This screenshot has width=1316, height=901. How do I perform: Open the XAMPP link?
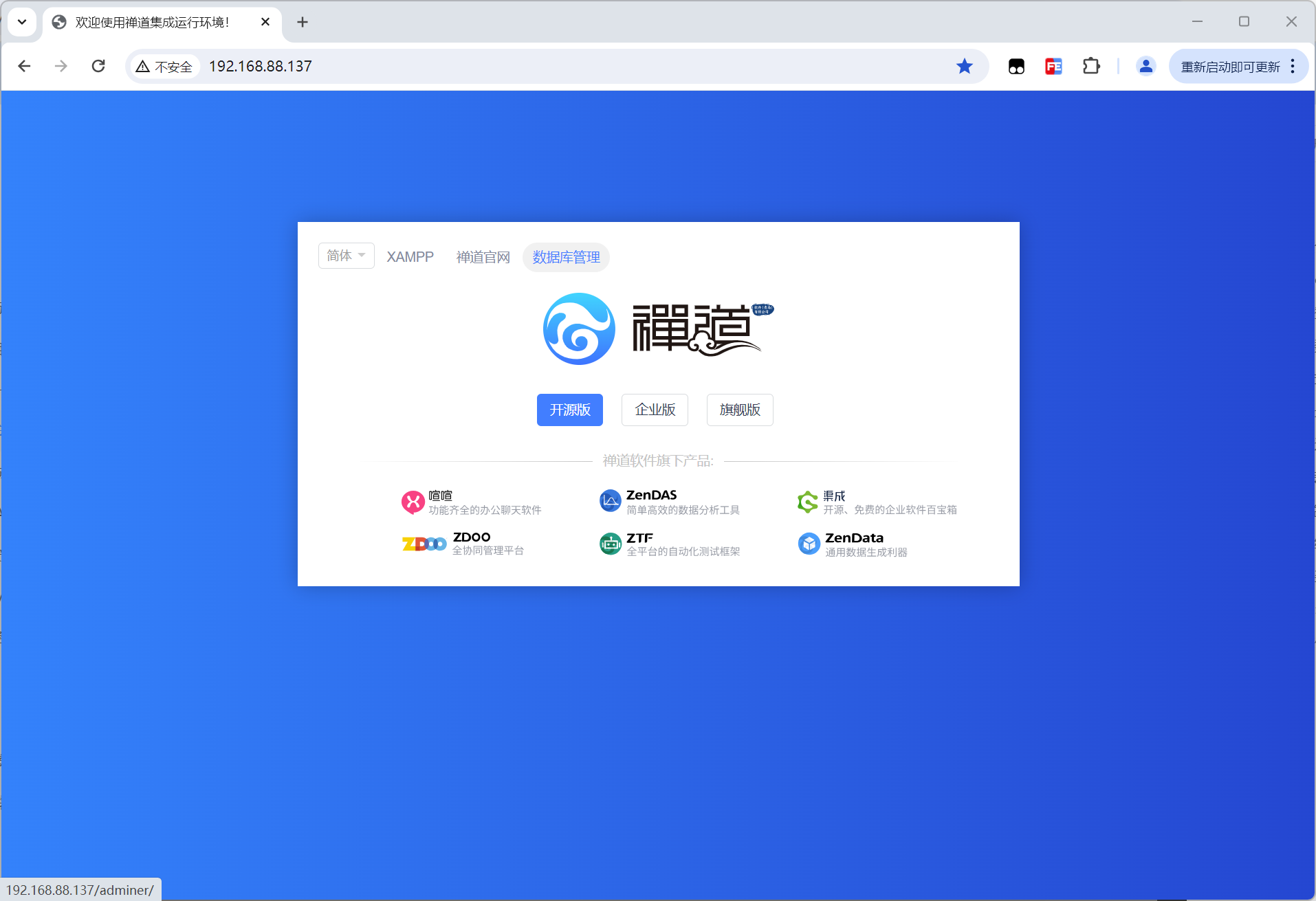click(x=410, y=257)
